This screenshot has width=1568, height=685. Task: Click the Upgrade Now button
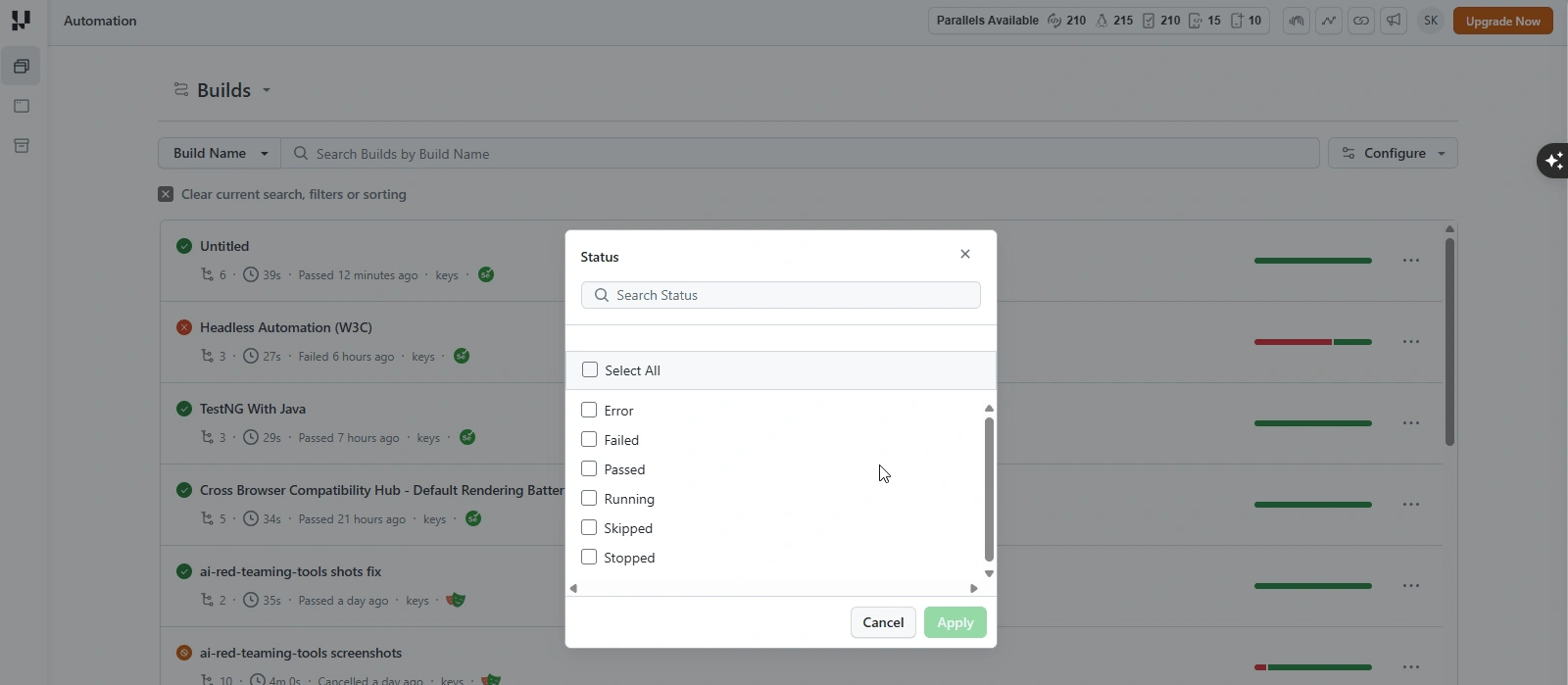1502,21
